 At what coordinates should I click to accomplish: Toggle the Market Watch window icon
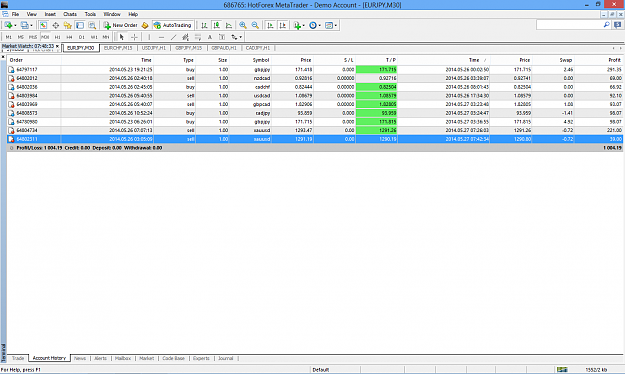[43, 25]
